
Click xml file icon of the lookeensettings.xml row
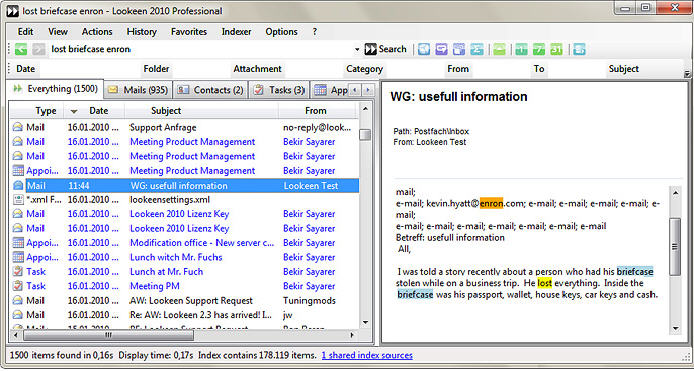pyautogui.click(x=18, y=200)
